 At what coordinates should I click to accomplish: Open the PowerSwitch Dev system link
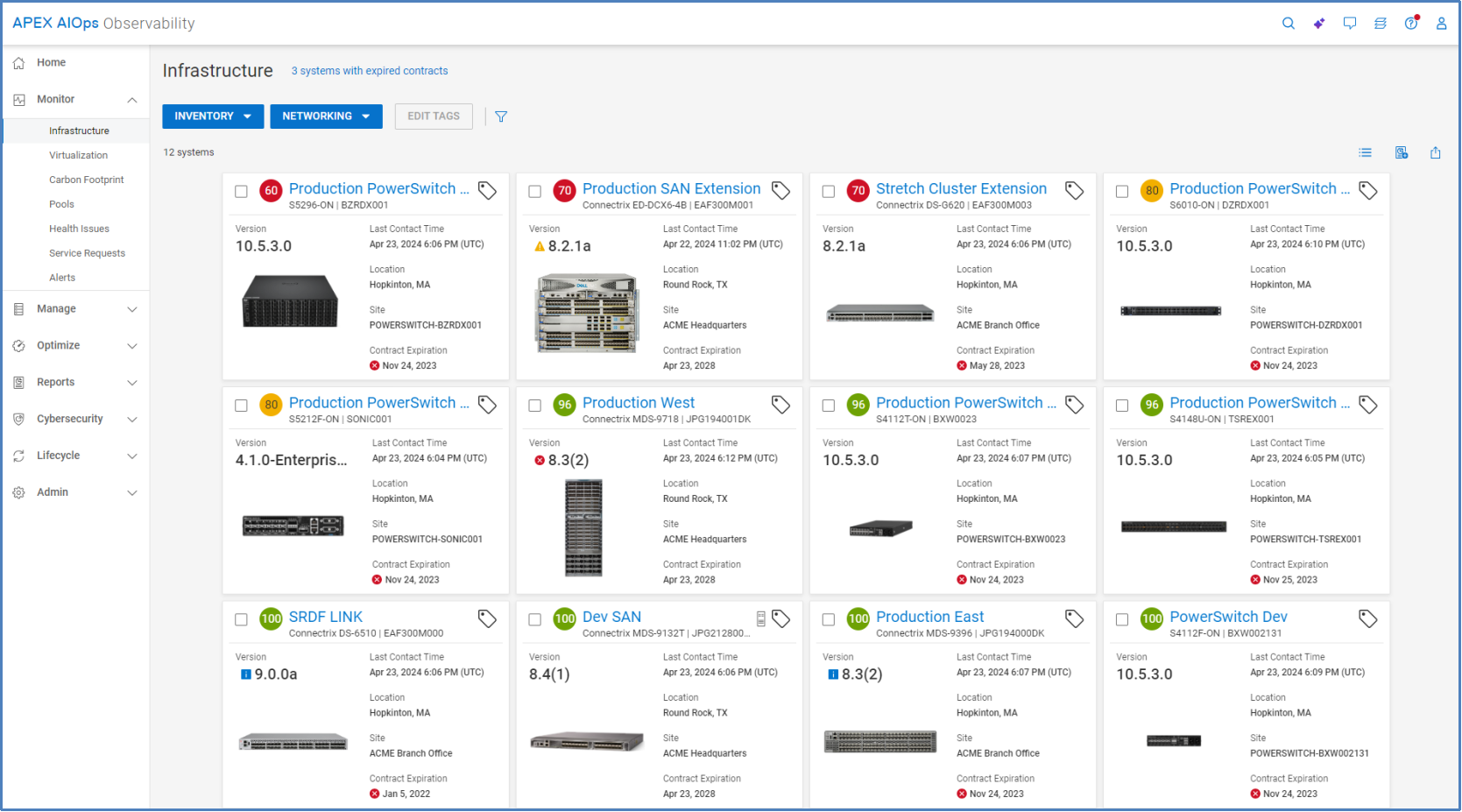pos(1228,617)
